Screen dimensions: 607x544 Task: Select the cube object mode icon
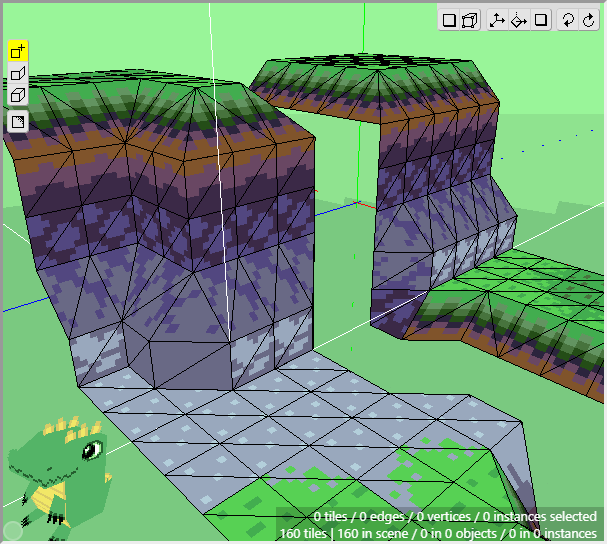coord(18,96)
